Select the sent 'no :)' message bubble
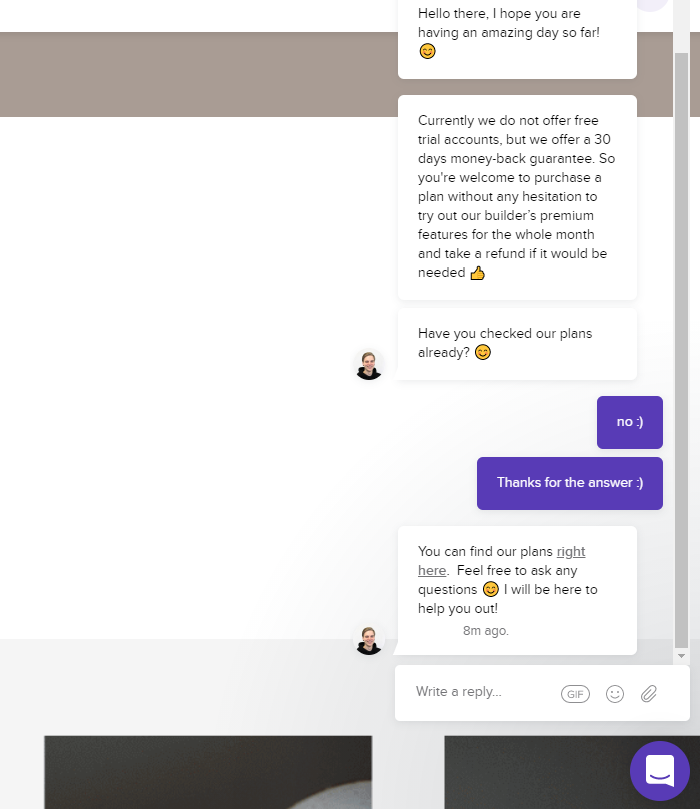 [630, 422]
